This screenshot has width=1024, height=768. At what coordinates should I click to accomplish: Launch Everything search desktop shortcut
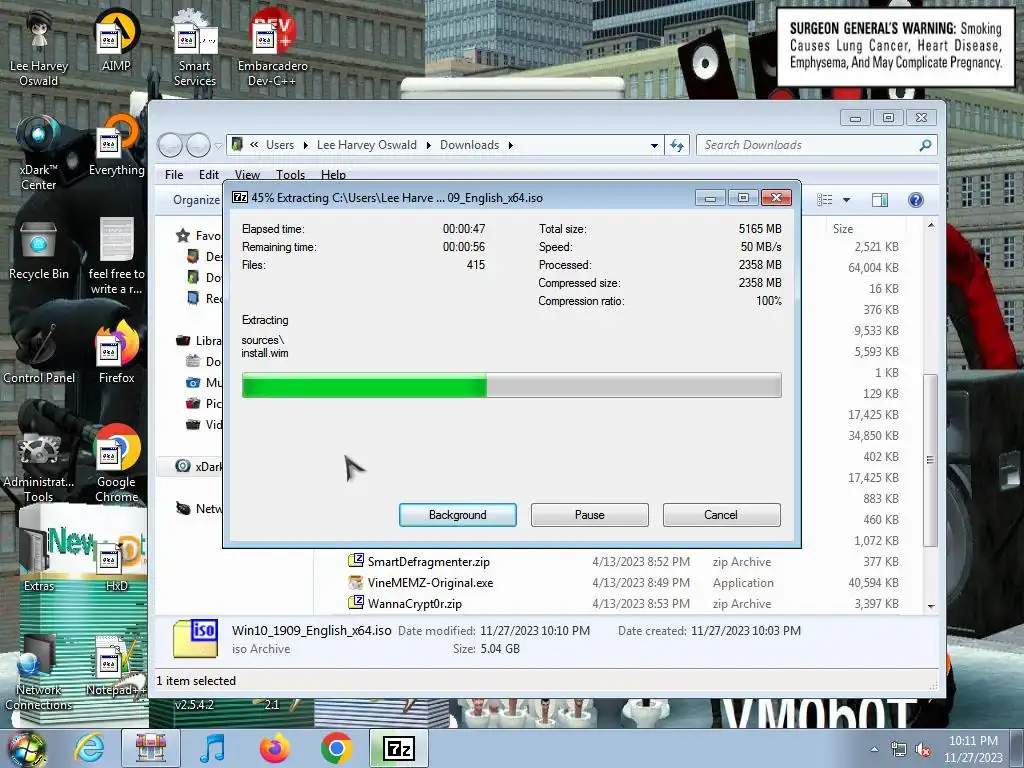116,146
